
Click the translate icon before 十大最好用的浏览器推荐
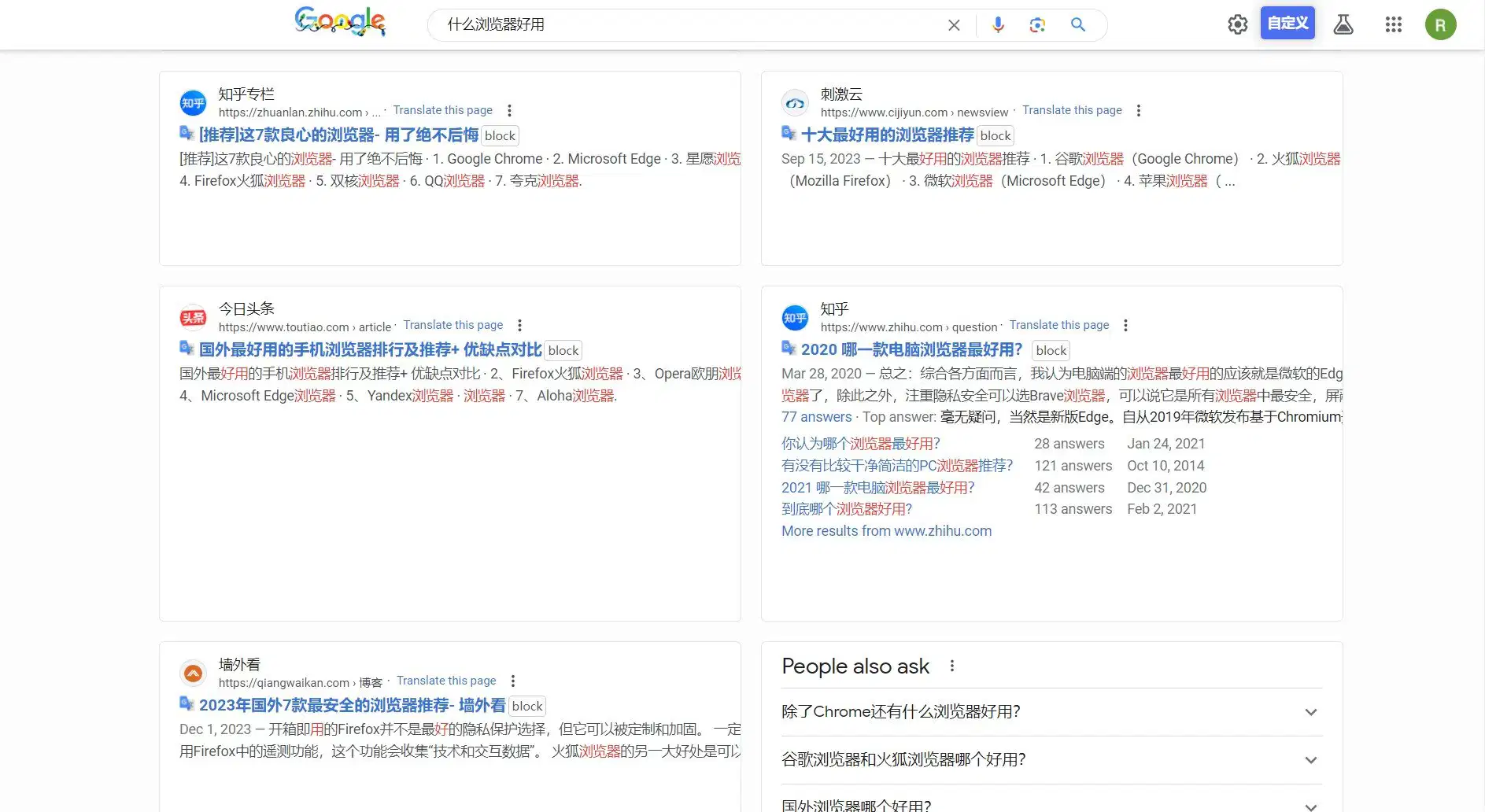(x=789, y=133)
